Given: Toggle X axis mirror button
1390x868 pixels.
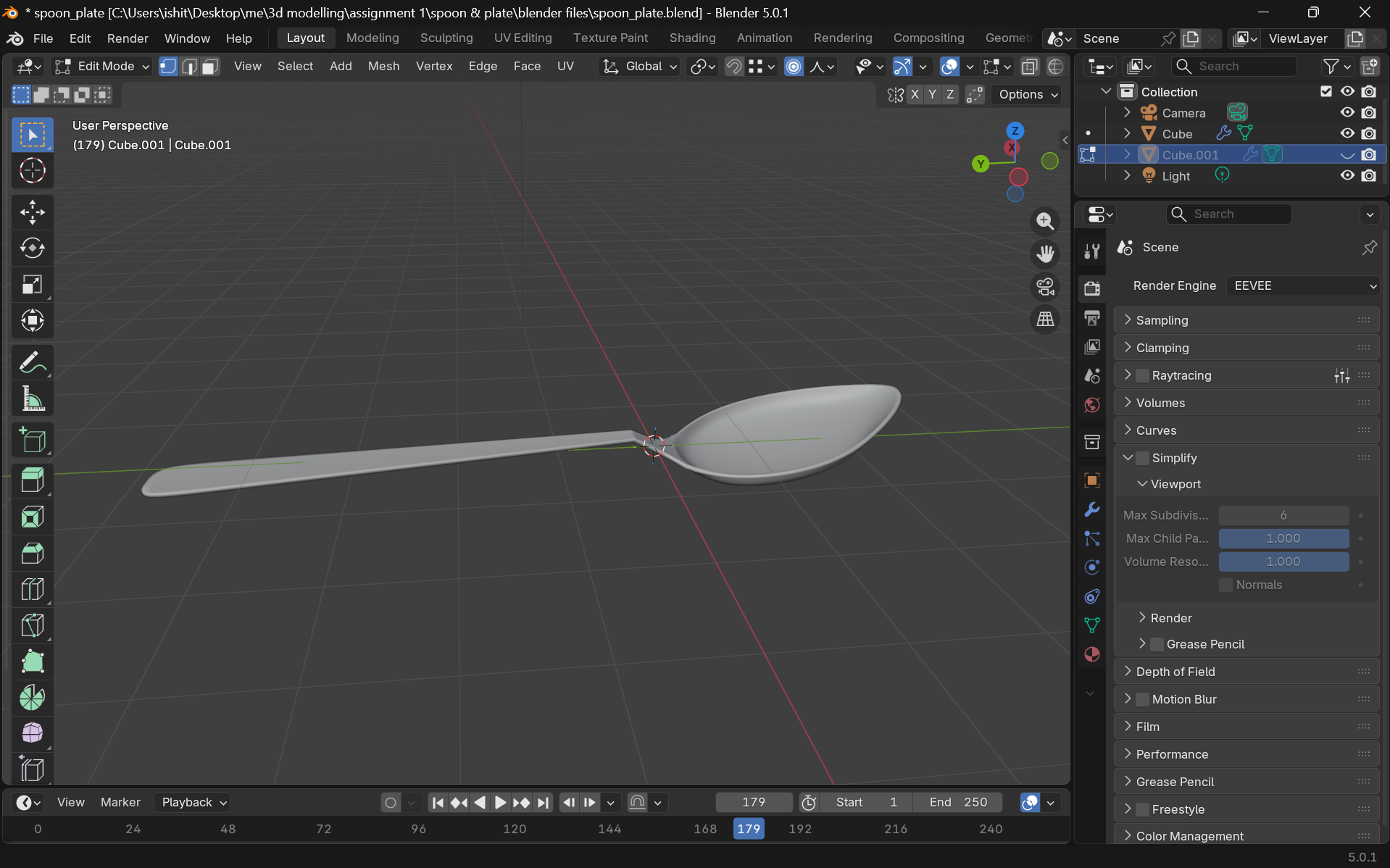Looking at the screenshot, I should coord(915,94).
